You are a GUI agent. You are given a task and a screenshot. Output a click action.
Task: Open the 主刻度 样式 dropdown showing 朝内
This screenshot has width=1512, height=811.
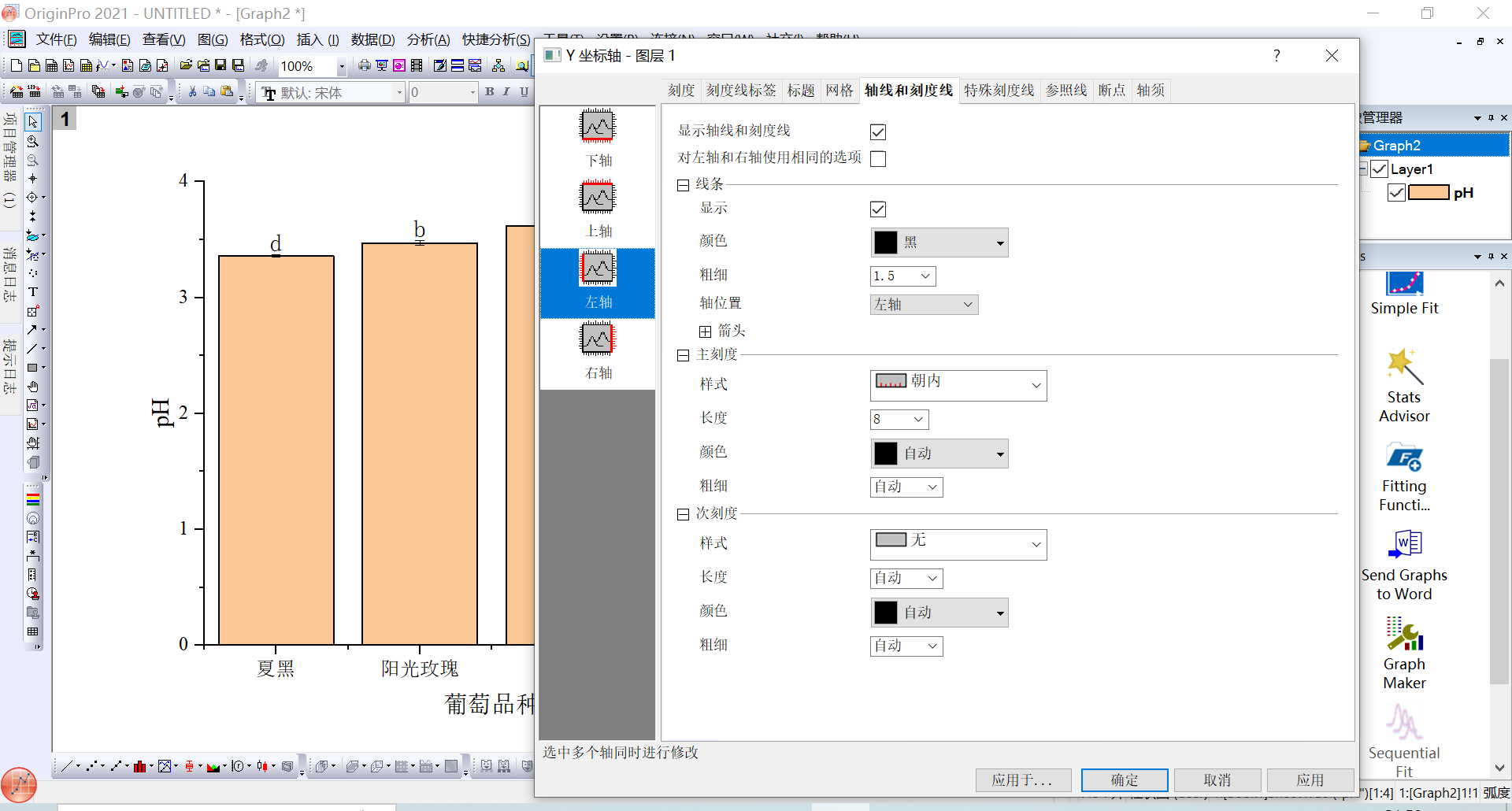(958, 385)
